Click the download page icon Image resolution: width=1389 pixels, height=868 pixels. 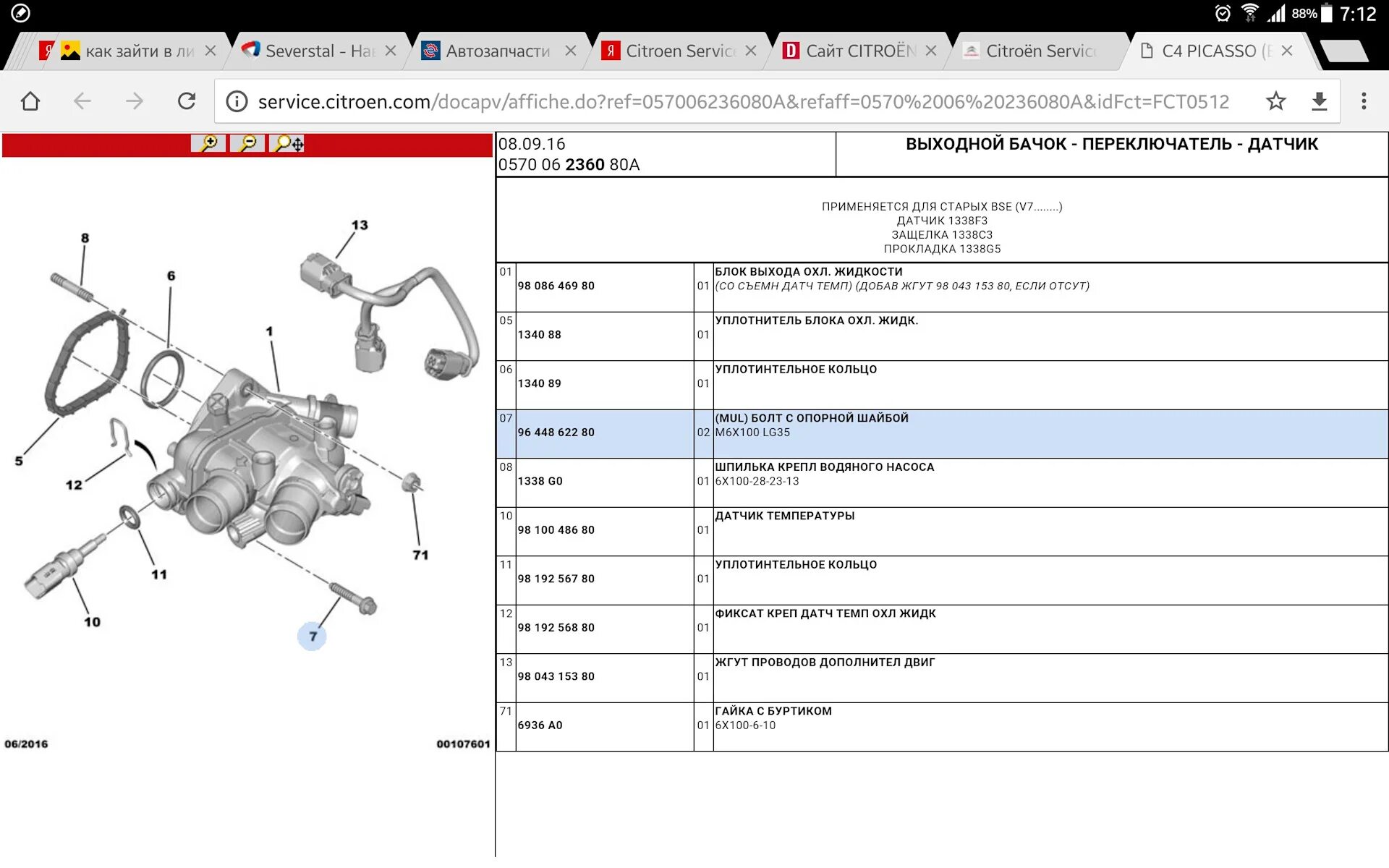pyautogui.click(x=1319, y=101)
